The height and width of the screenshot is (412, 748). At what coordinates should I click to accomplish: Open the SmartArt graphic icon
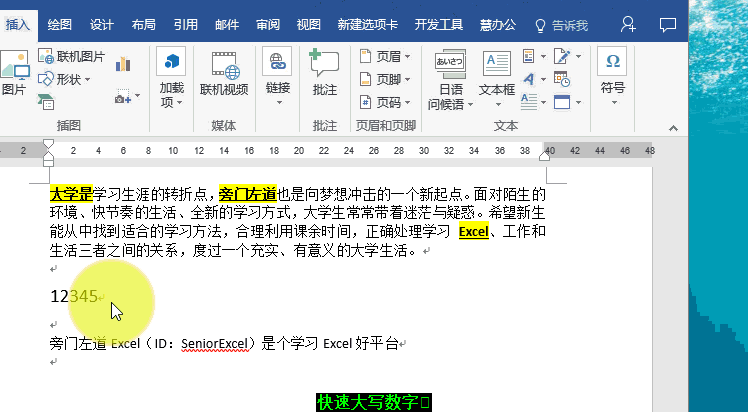pos(46,102)
